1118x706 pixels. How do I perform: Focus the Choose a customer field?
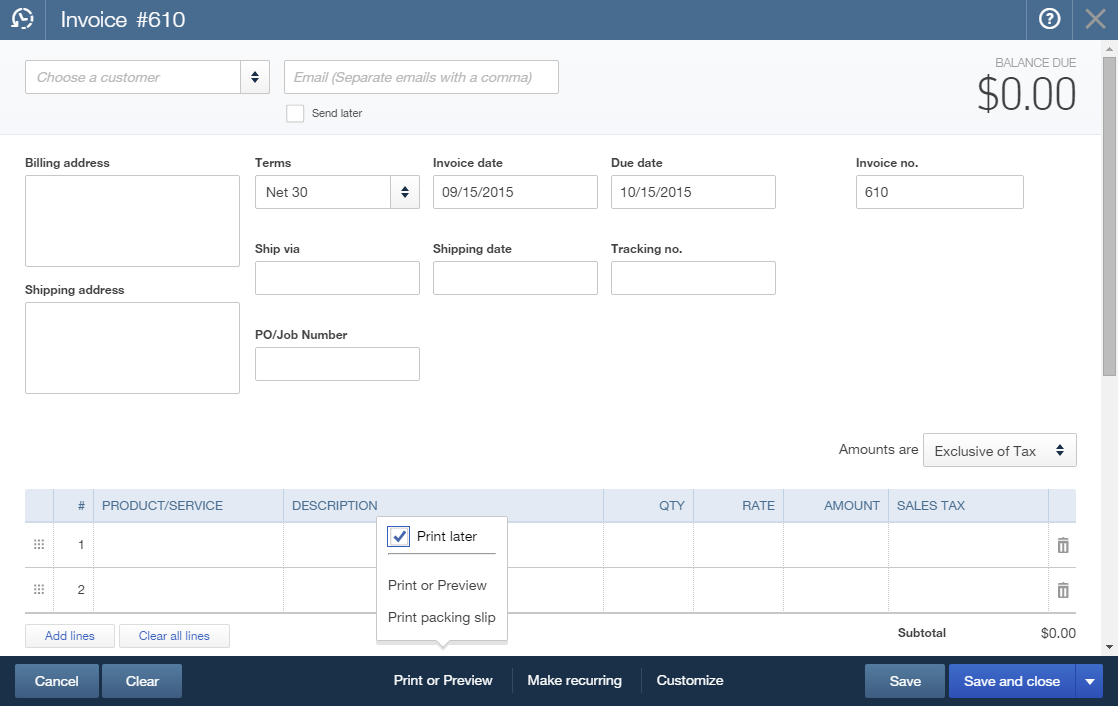(133, 77)
